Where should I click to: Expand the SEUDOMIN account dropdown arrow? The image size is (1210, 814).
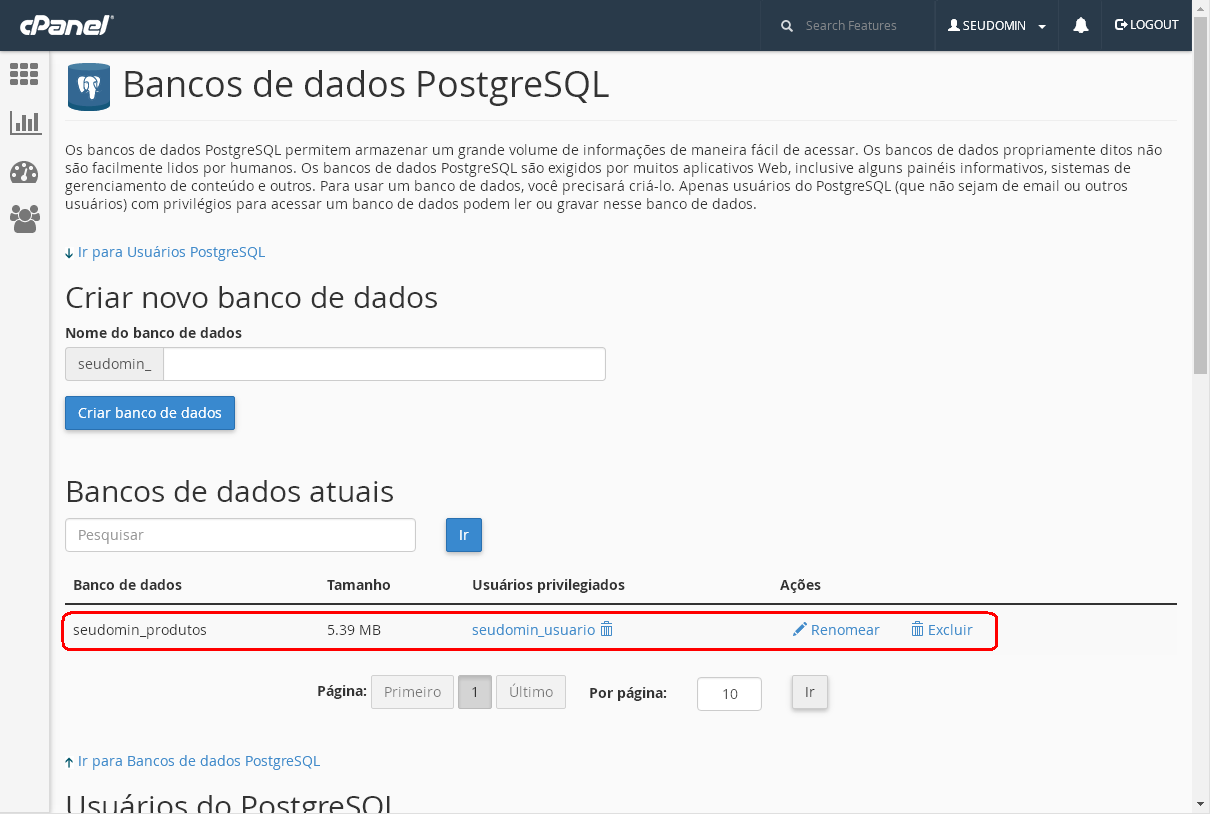pos(1042,27)
